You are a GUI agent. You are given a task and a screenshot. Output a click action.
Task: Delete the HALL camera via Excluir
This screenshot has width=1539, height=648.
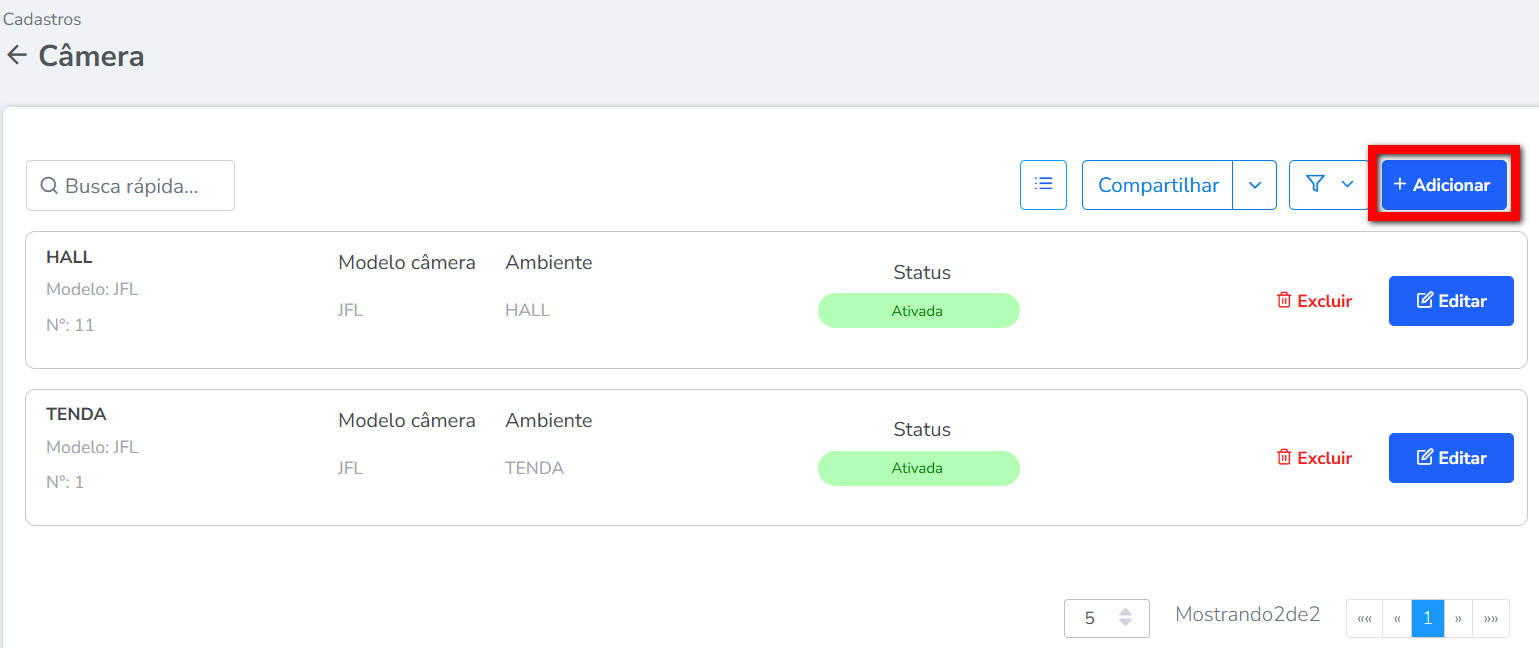coord(1314,301)
